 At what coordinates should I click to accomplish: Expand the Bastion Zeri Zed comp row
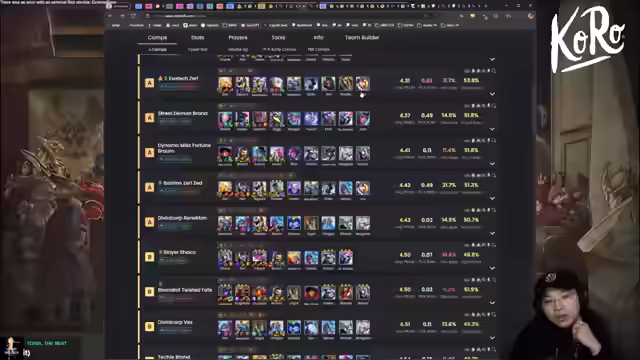point(492,198)
